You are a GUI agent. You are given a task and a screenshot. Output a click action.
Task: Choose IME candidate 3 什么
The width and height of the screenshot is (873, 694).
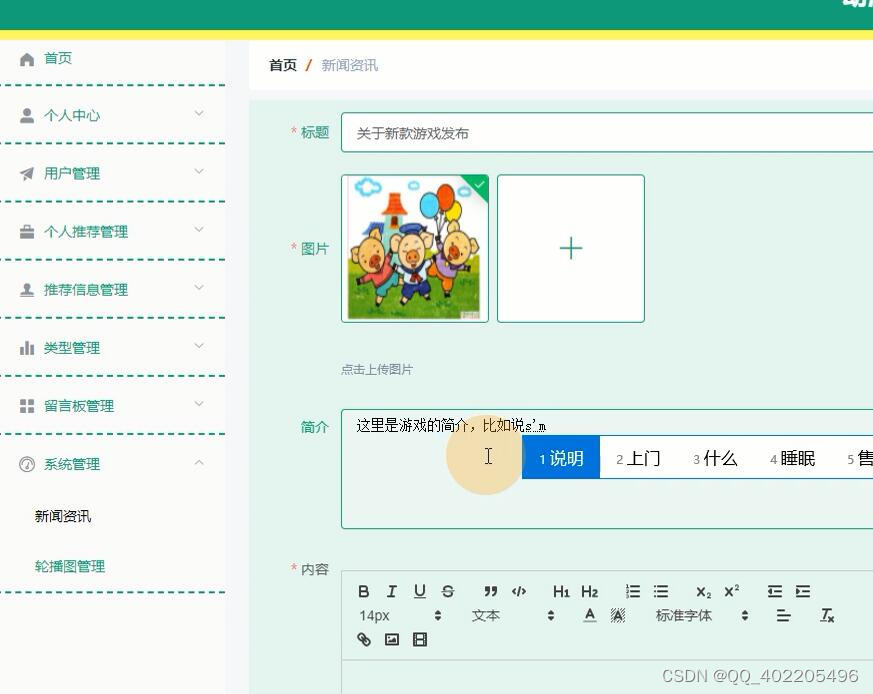pos(715,458)
